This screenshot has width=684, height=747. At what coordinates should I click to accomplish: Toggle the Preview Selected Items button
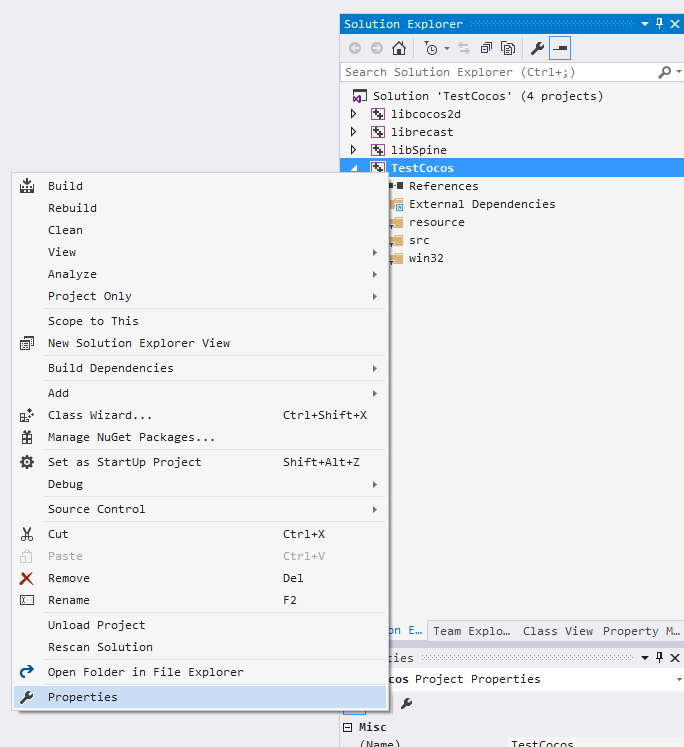560,48
